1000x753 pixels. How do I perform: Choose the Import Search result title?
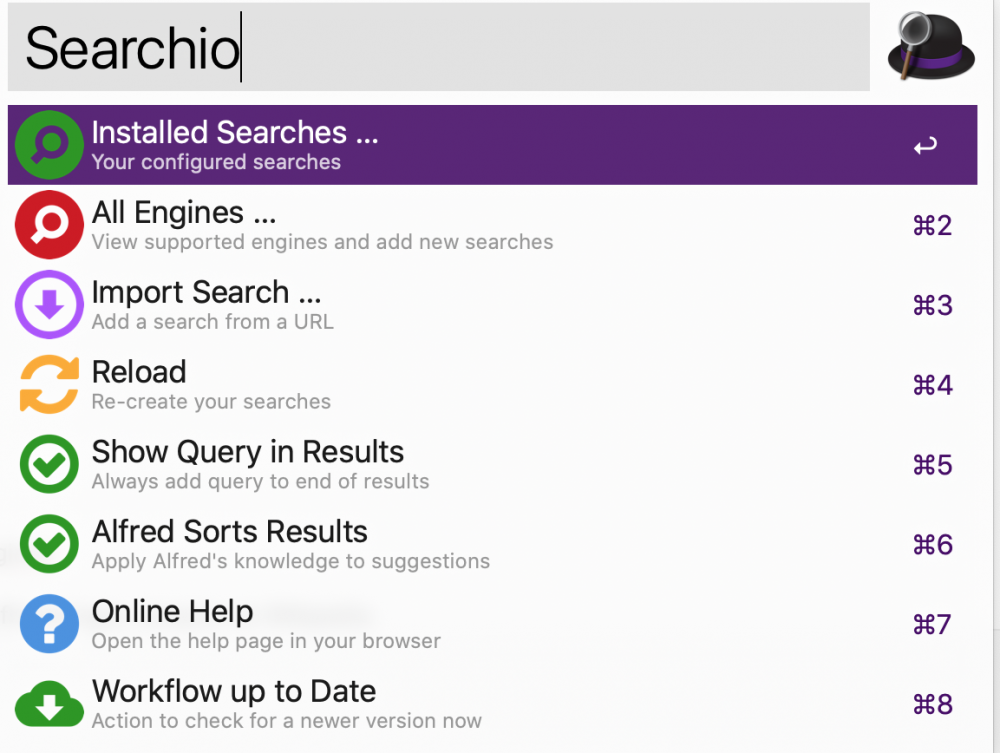[204, 293]
